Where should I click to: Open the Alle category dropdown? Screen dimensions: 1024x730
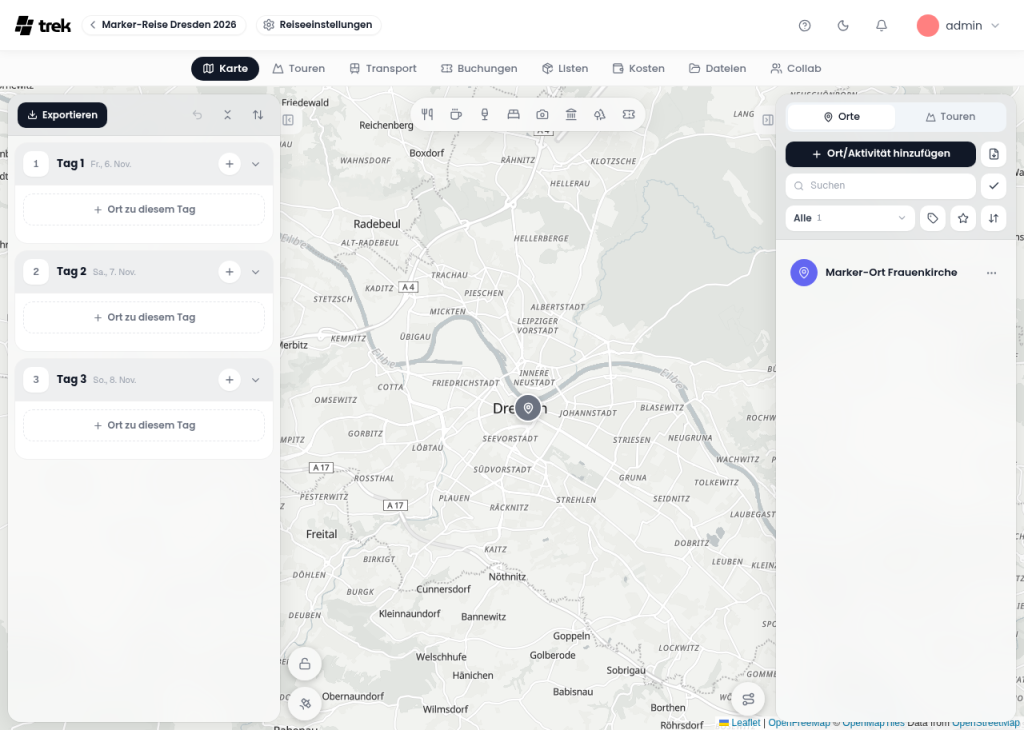(850, 218)
